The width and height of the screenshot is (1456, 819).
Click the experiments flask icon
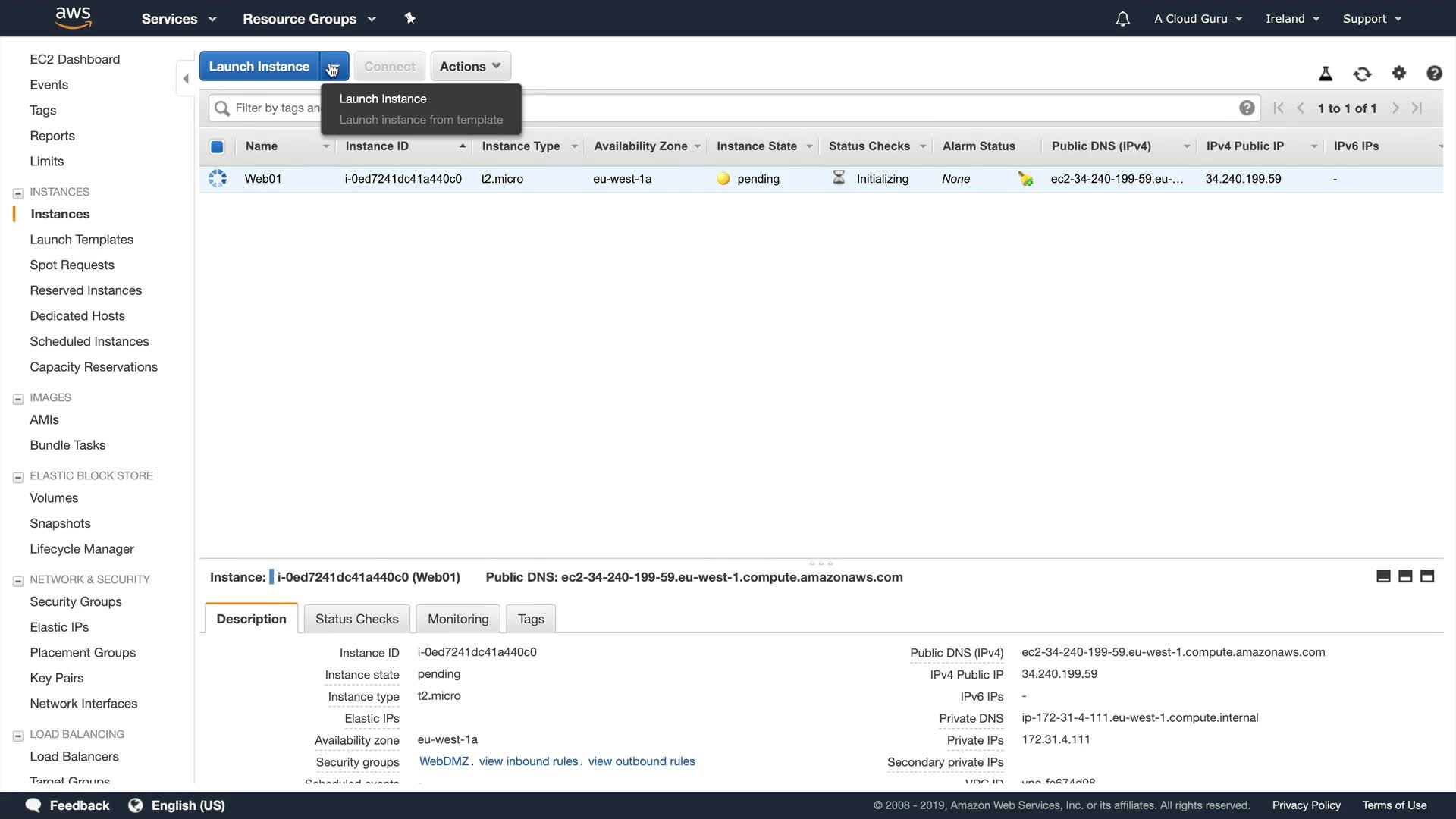[x=1326, y=74]
